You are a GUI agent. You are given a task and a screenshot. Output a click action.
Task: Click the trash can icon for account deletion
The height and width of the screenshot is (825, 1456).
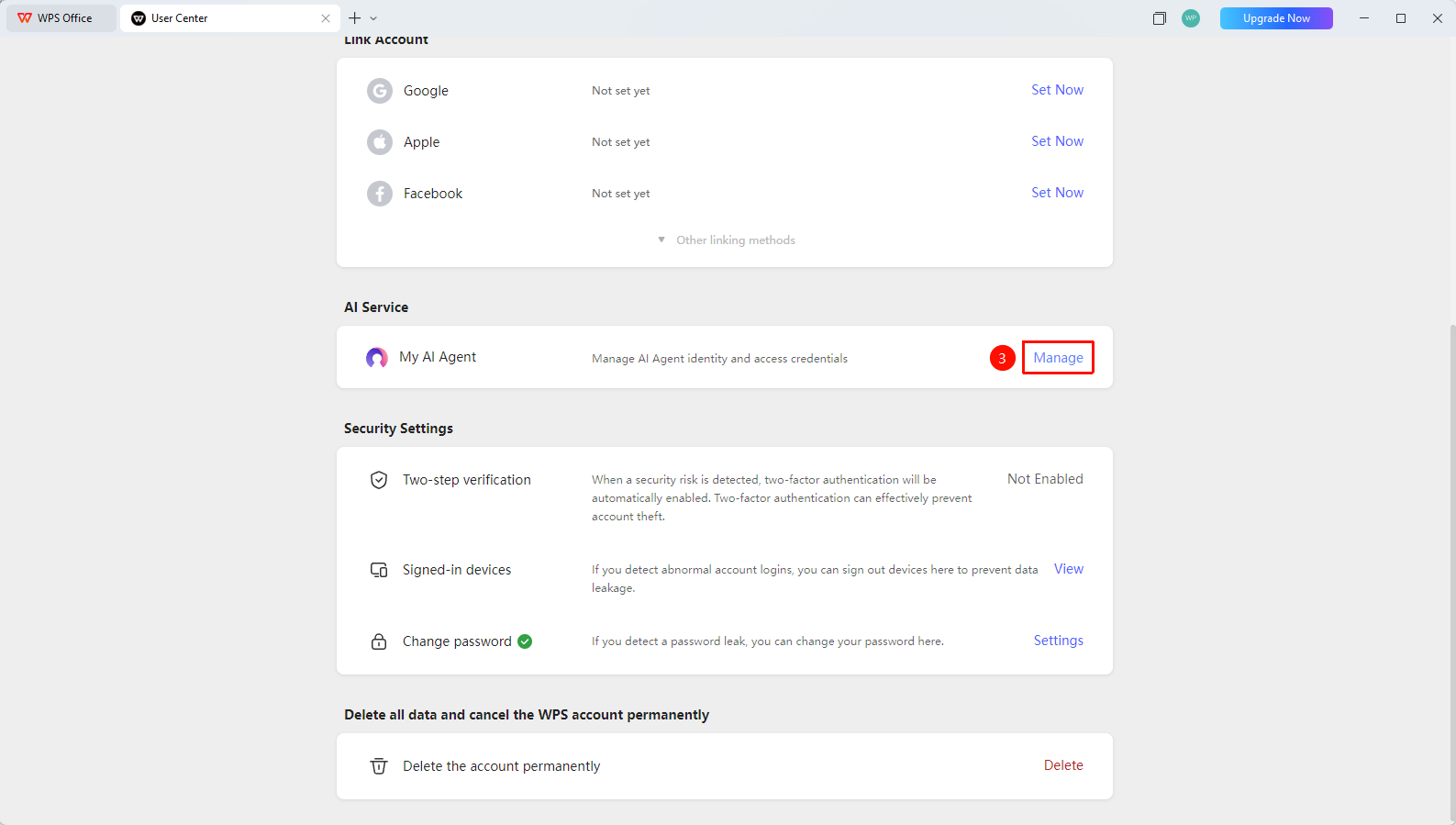coord(379,766)
